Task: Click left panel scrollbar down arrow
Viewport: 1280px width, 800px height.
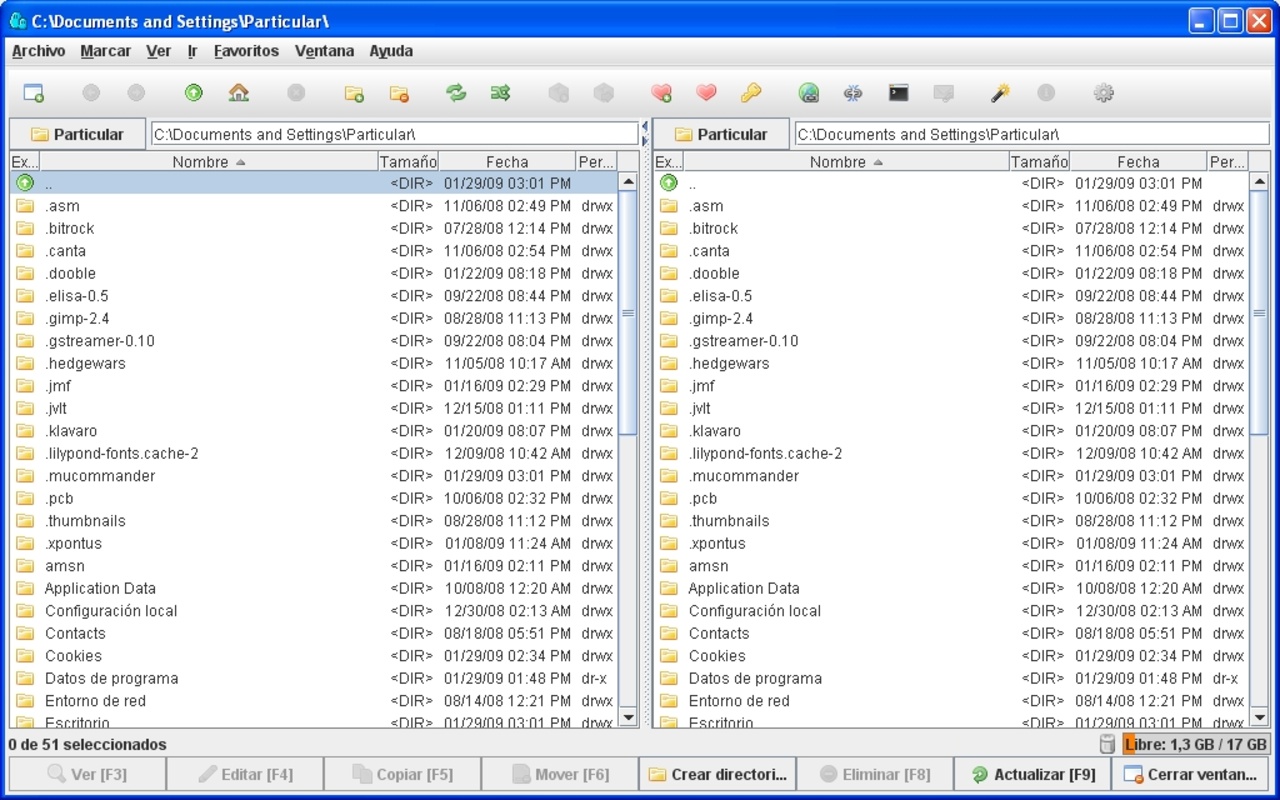Action: pos(628,717)
